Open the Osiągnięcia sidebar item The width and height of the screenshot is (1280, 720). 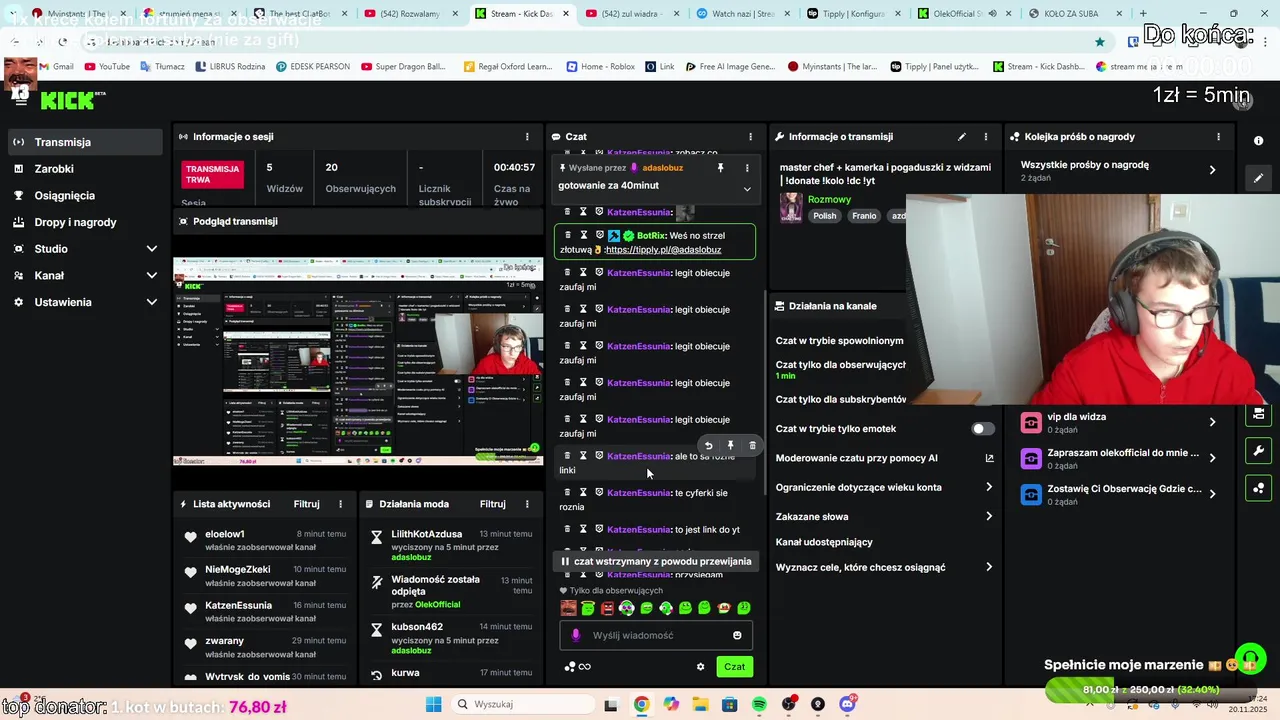tap(83, 196)
